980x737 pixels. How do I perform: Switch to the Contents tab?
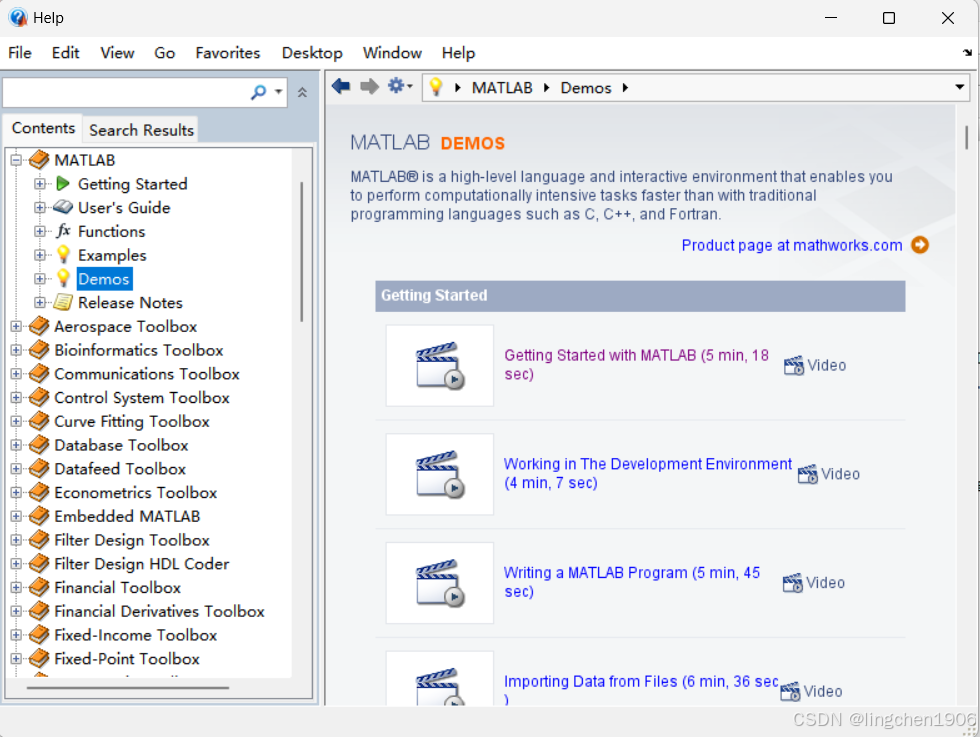click(43, 128)
